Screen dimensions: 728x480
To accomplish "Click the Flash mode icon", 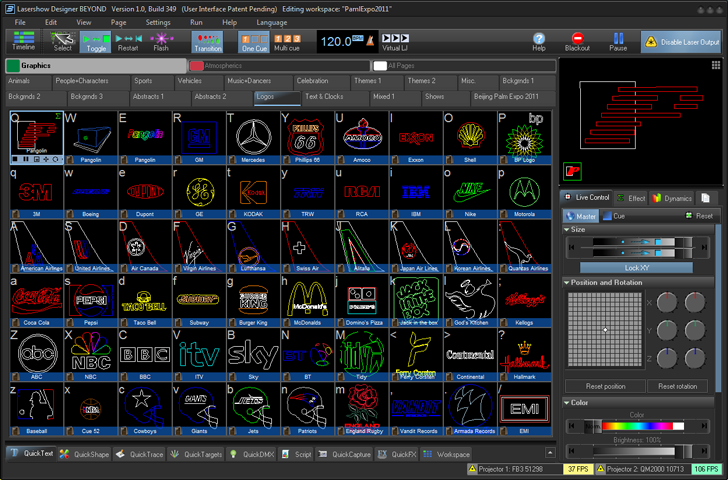I will tap(161, 41).
